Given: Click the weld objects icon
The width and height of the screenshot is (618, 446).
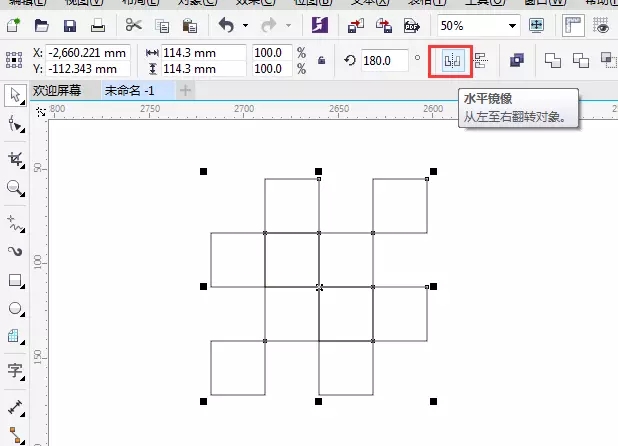Looking at the screenshot, I should point(553,60).
